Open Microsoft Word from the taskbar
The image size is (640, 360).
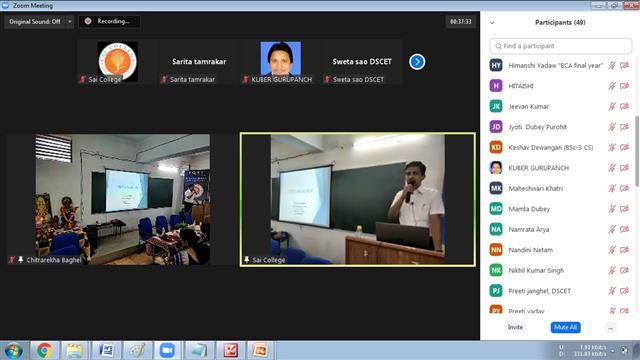(106, 351)
